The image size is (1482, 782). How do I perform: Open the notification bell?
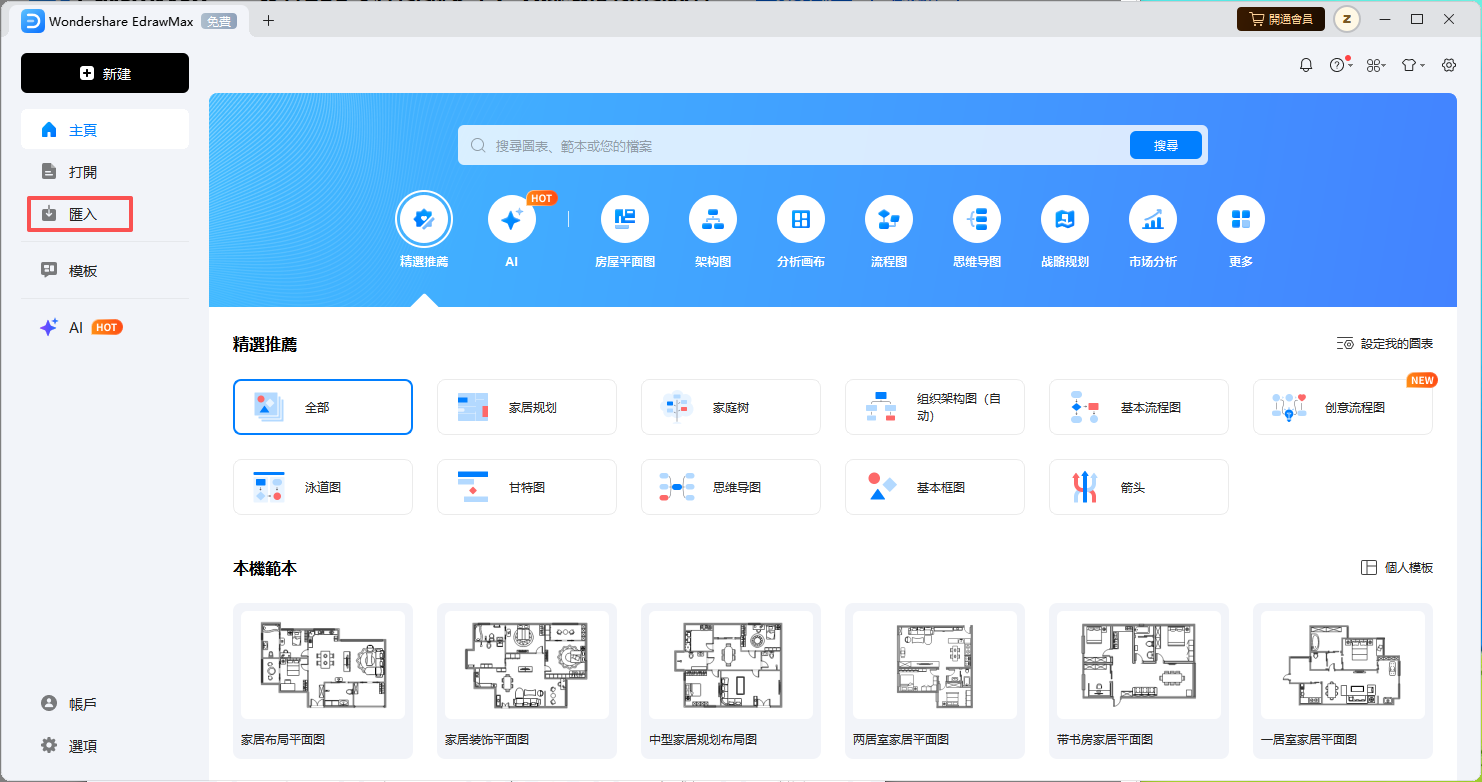(x=1305, y=64)
